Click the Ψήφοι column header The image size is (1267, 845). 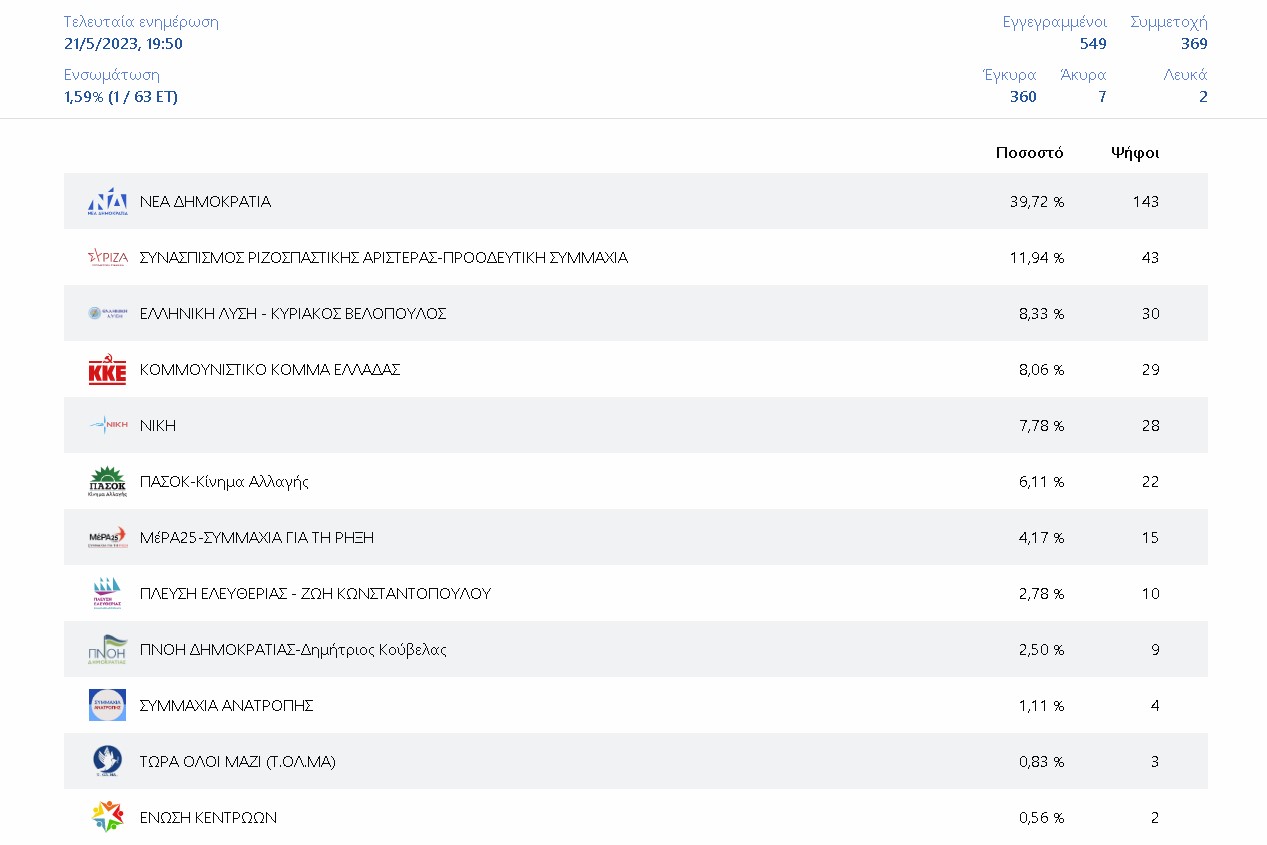(1135, 153)
